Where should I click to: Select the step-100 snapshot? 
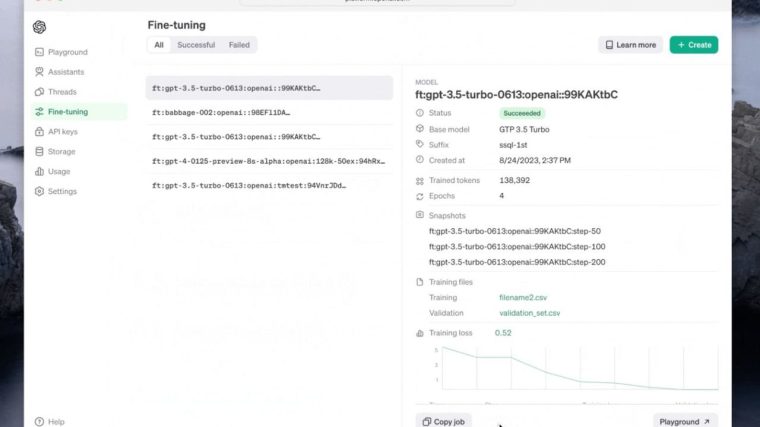(x=517, y=247)
